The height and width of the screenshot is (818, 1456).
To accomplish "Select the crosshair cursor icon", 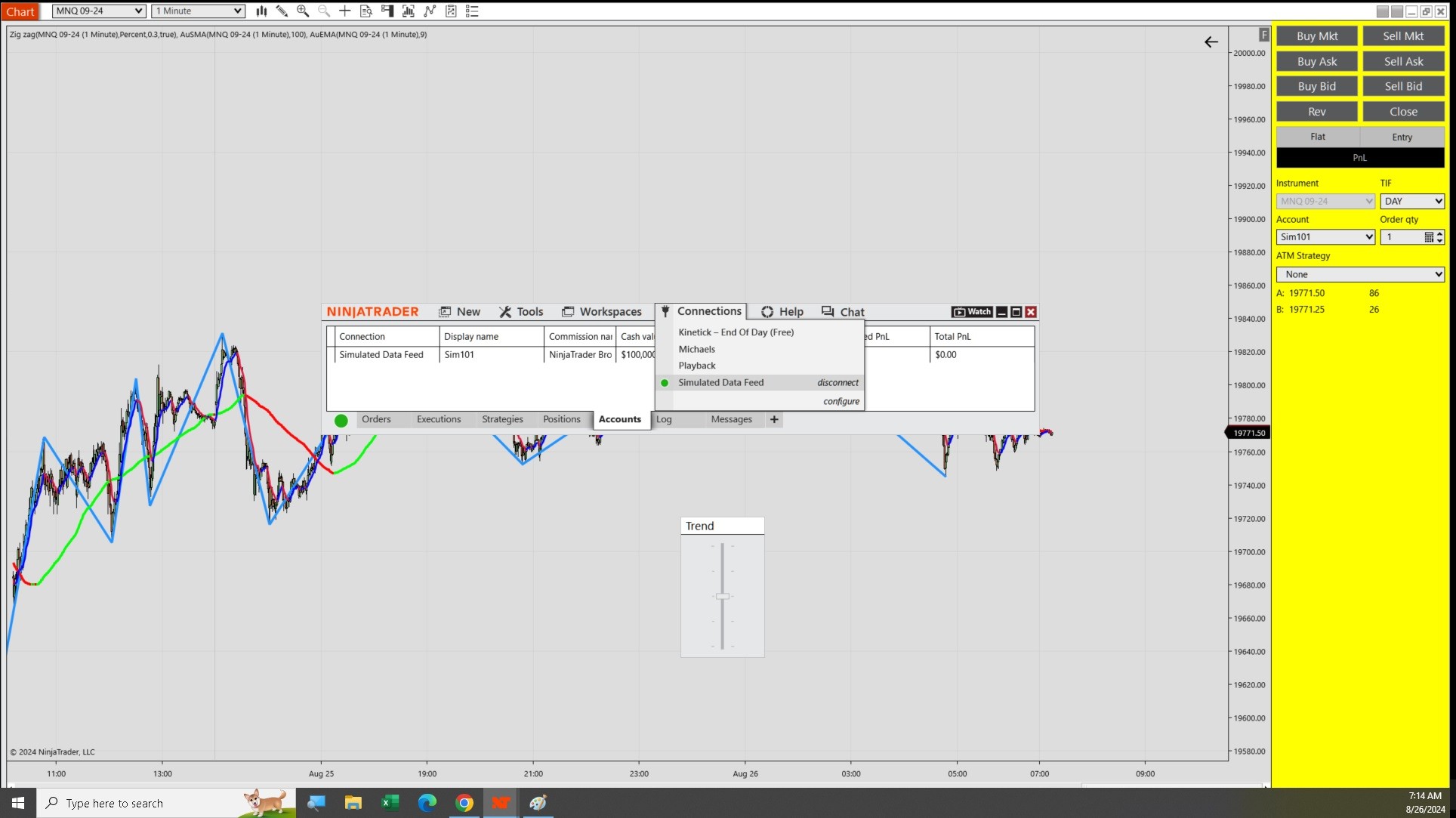I will click(x=344, y=11).
